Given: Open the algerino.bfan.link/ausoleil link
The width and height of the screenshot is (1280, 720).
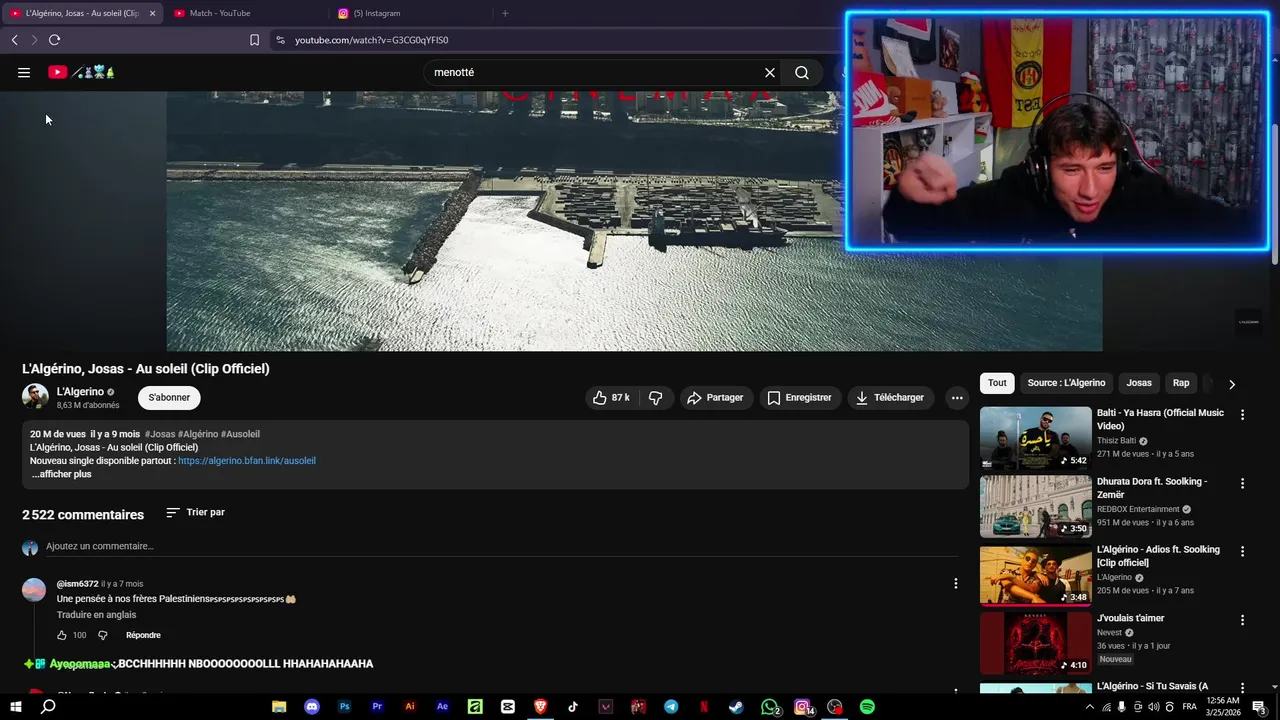Looking at the screenshot, I should (247, 461).
